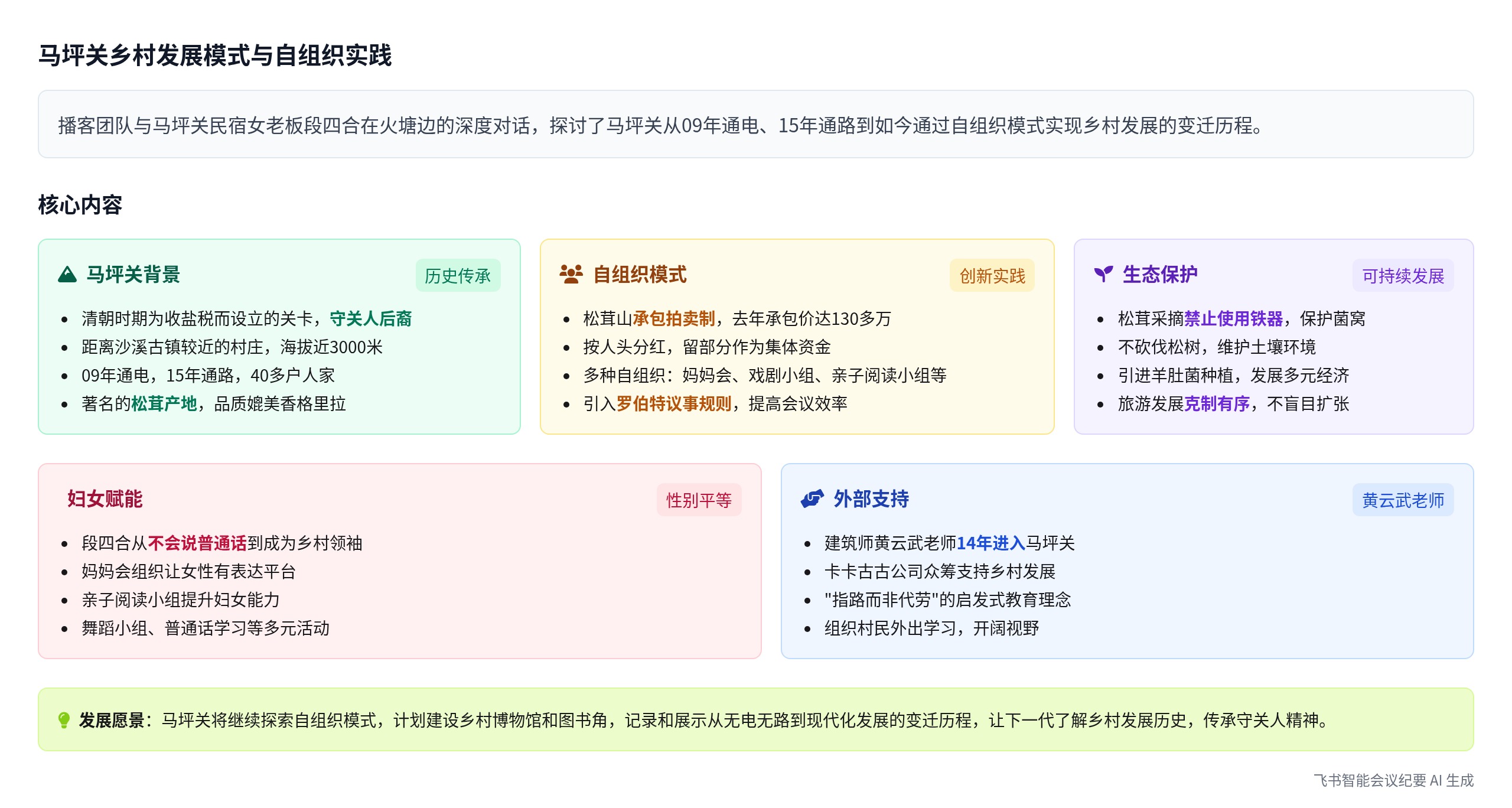The width and height of the screenshot is (1512, 808).
Task: Click the handshake icon beside 外部支持
Action: click(x=812, y=499)
